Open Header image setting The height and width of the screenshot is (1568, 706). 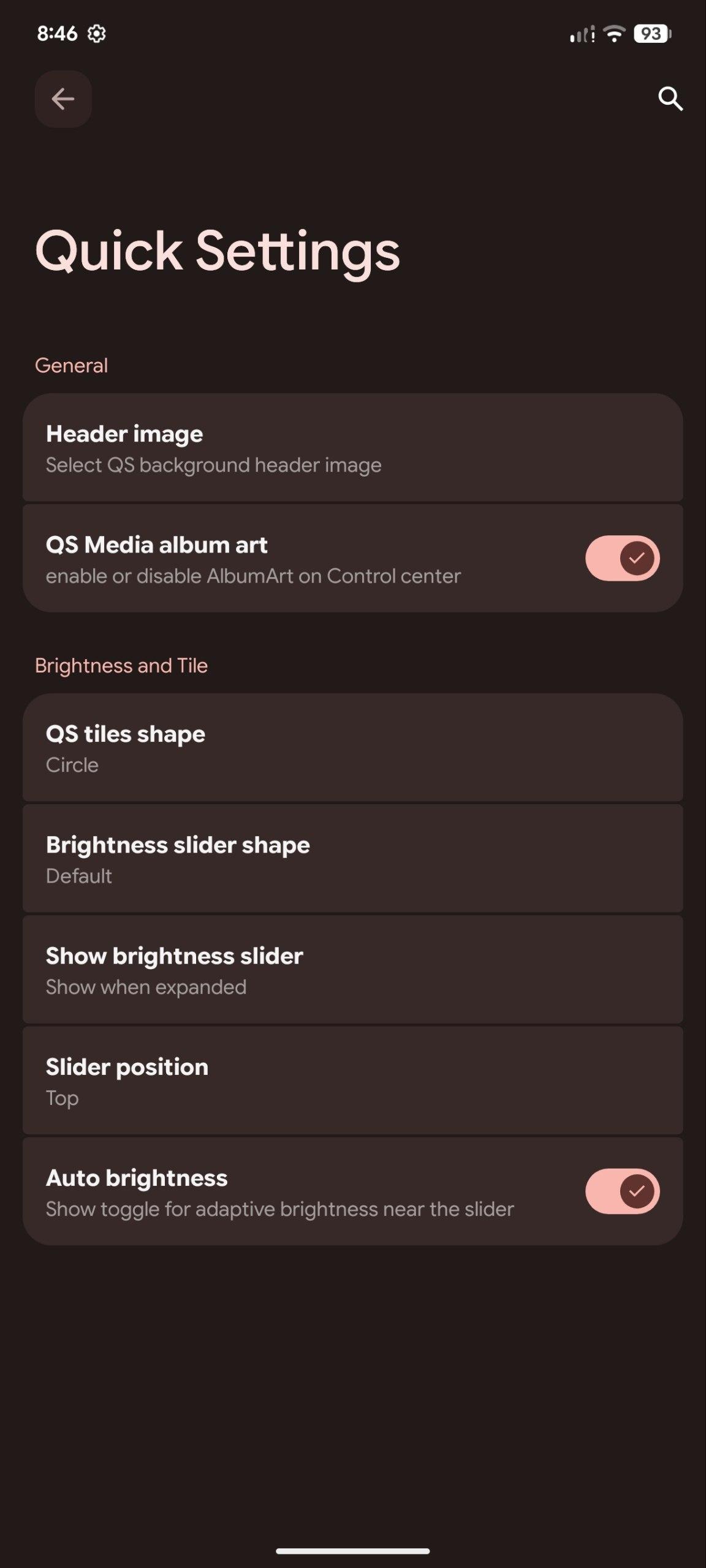352,448
